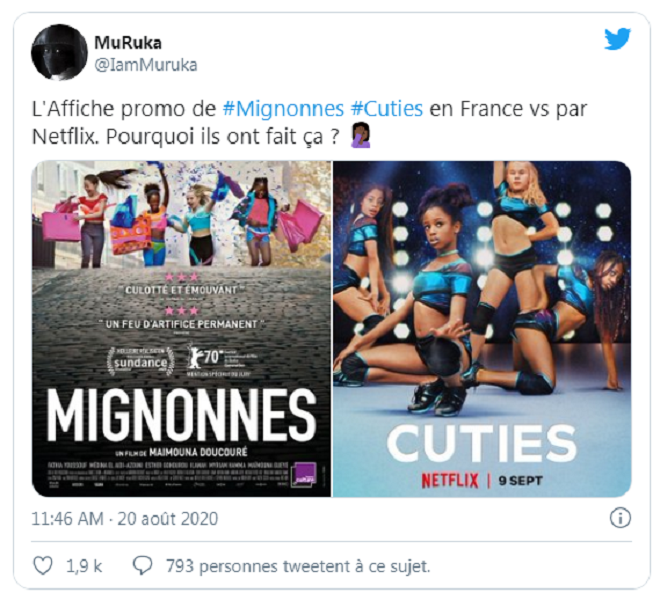Viewport: 660px width, 600px height.
Task: Open MuRuka's profile avatar
Action: pyautogui.click(x=59, y=52)
